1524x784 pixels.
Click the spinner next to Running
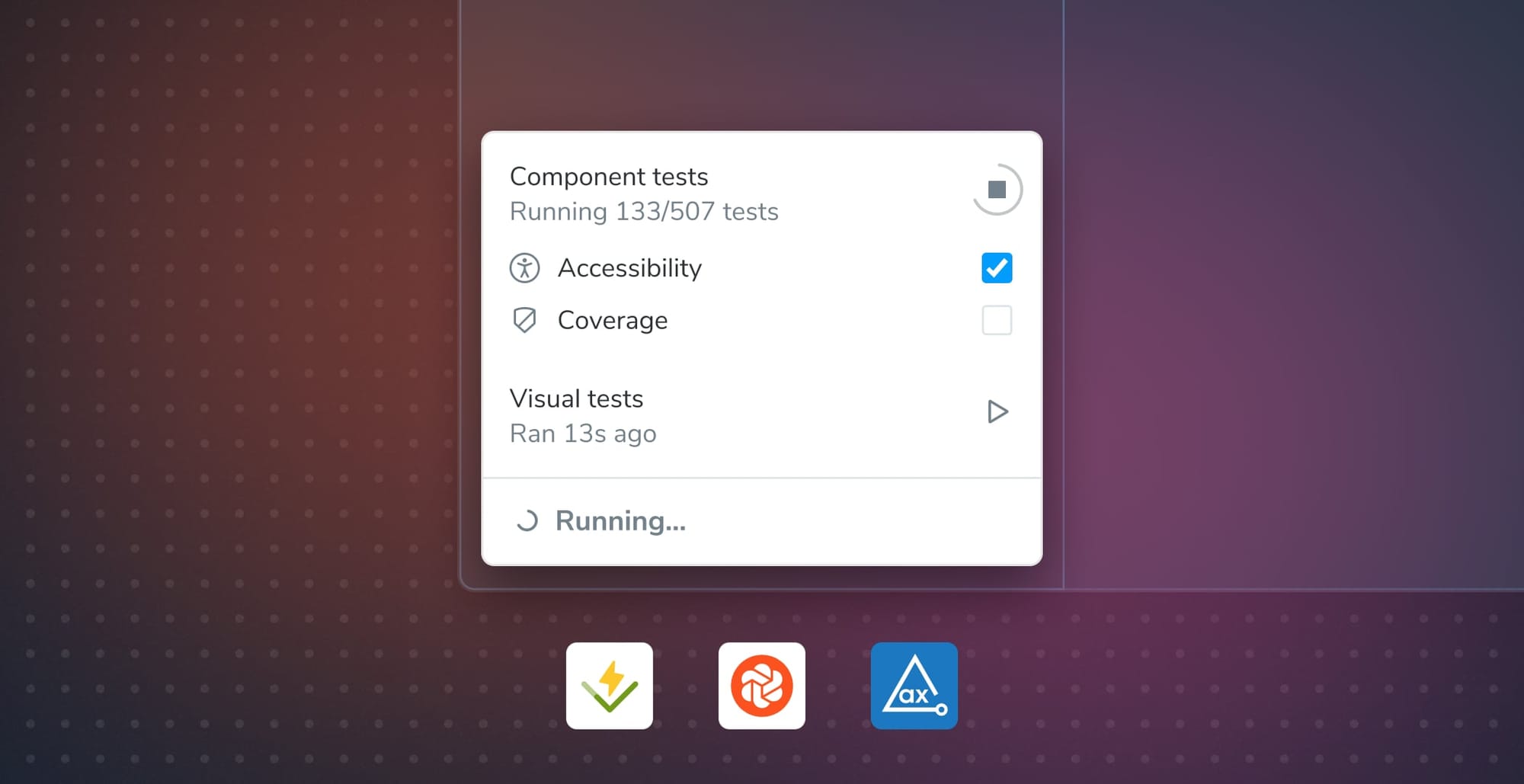pos(527,521)
